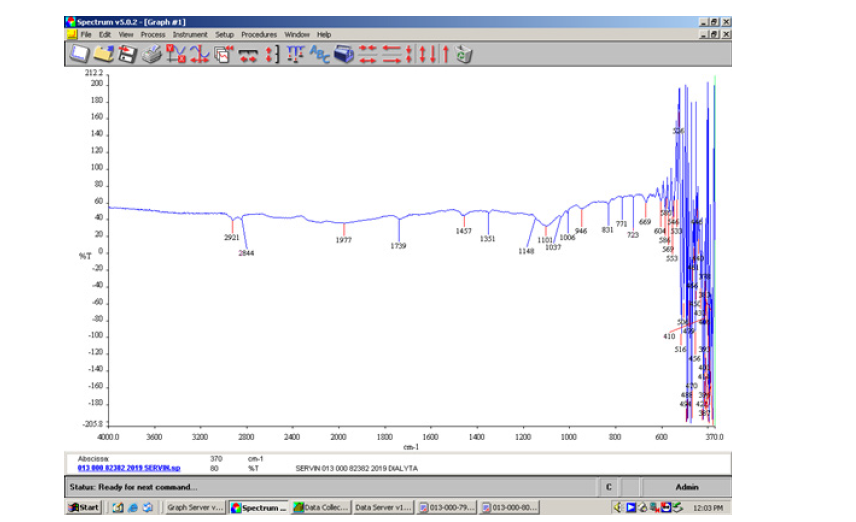The width and height of the screenshot is (856, 522).
Task: Click the taskbar clock showing 12:03 PM
Action: tap(708, 508)
